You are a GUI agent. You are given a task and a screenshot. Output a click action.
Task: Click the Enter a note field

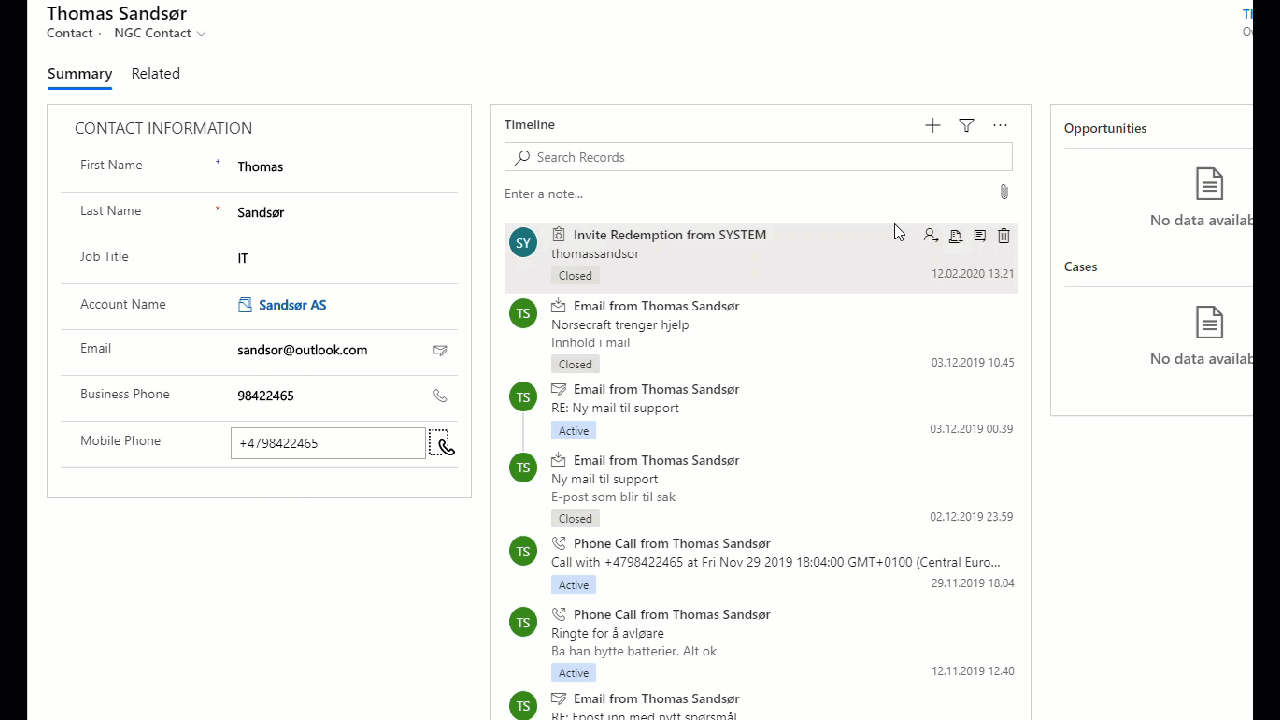(x=740, y=193)
